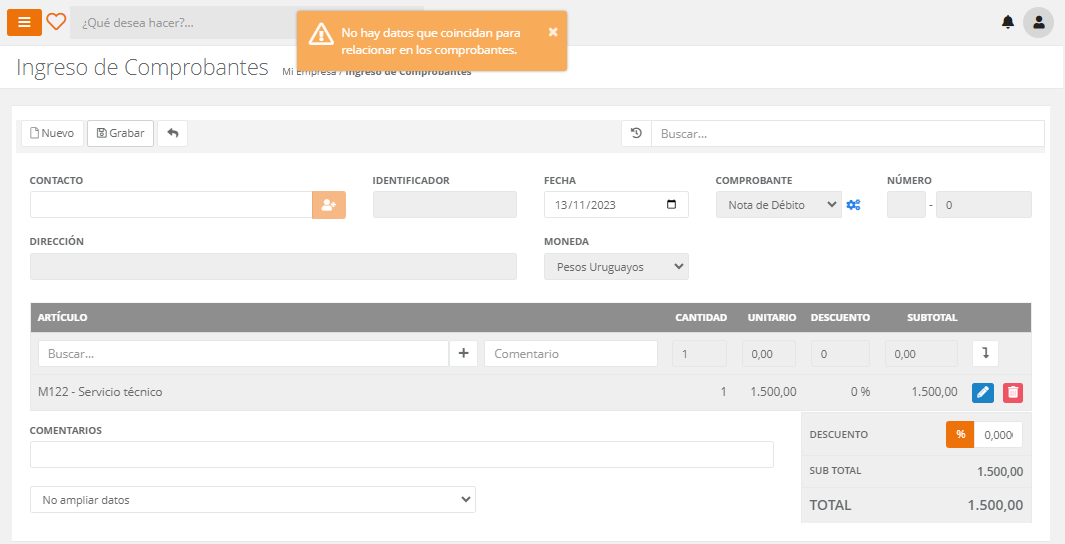1065x544 pixels.
Task: Toggle the percent discount button
Action: (x=960, y=435)
